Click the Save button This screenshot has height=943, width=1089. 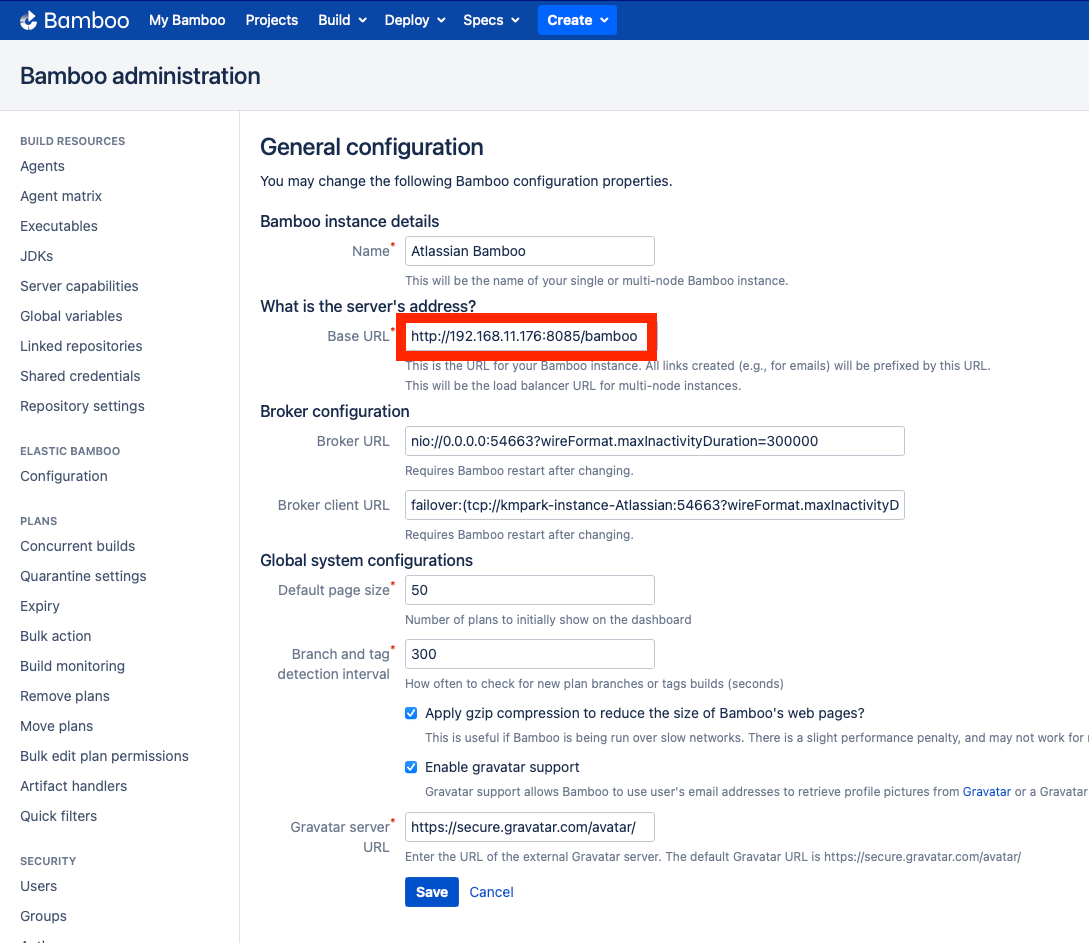click(x=431, y=892)
